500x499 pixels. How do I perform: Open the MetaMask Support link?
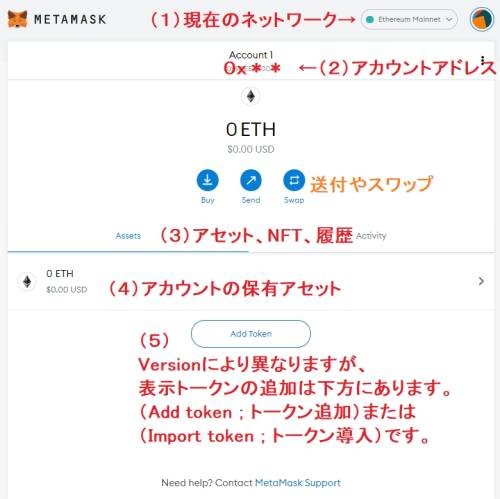pyautogui.click(x=298, y=482)
